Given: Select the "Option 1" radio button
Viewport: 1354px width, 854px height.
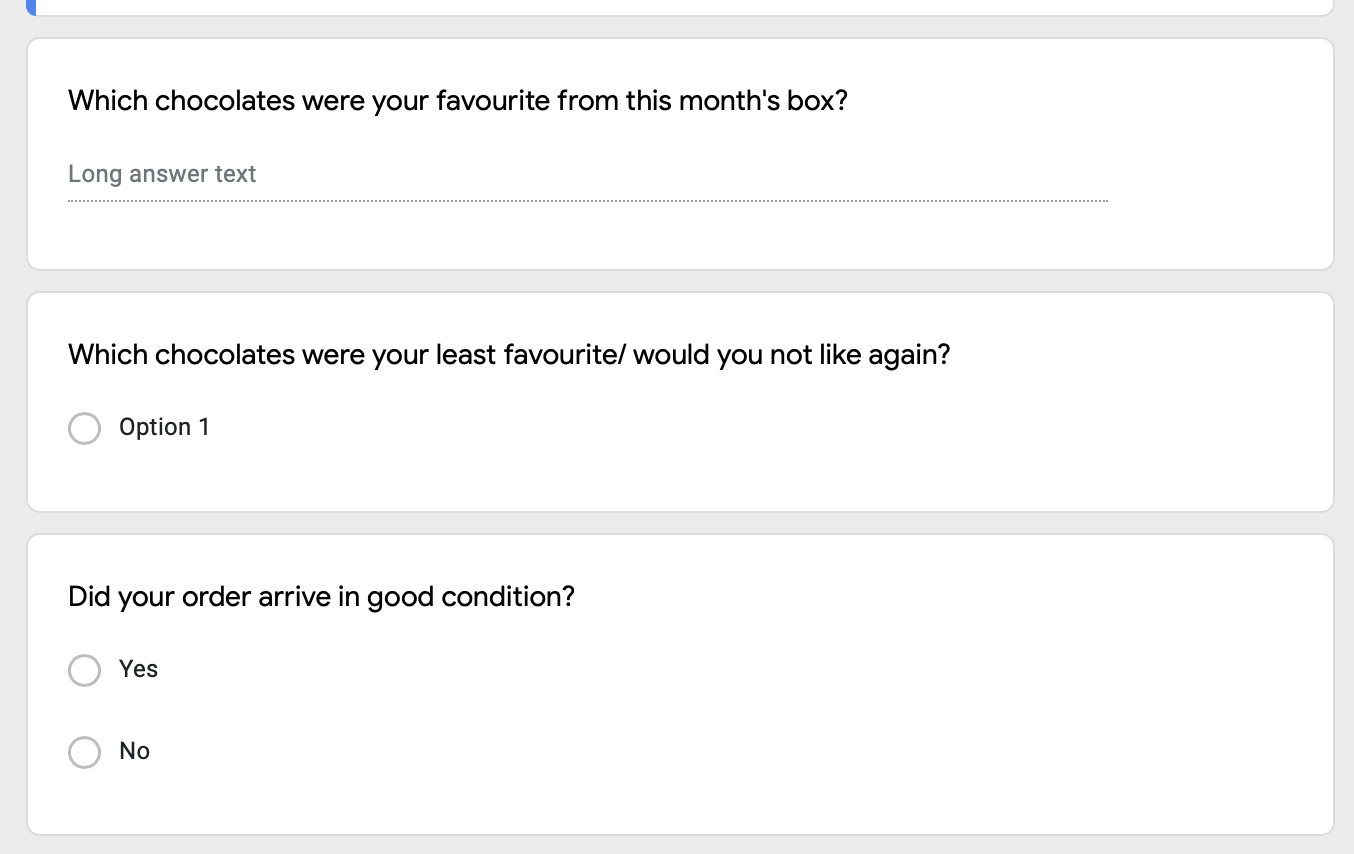Looking at the screenshot, I should pyautogui.click(x=84, y=428).
